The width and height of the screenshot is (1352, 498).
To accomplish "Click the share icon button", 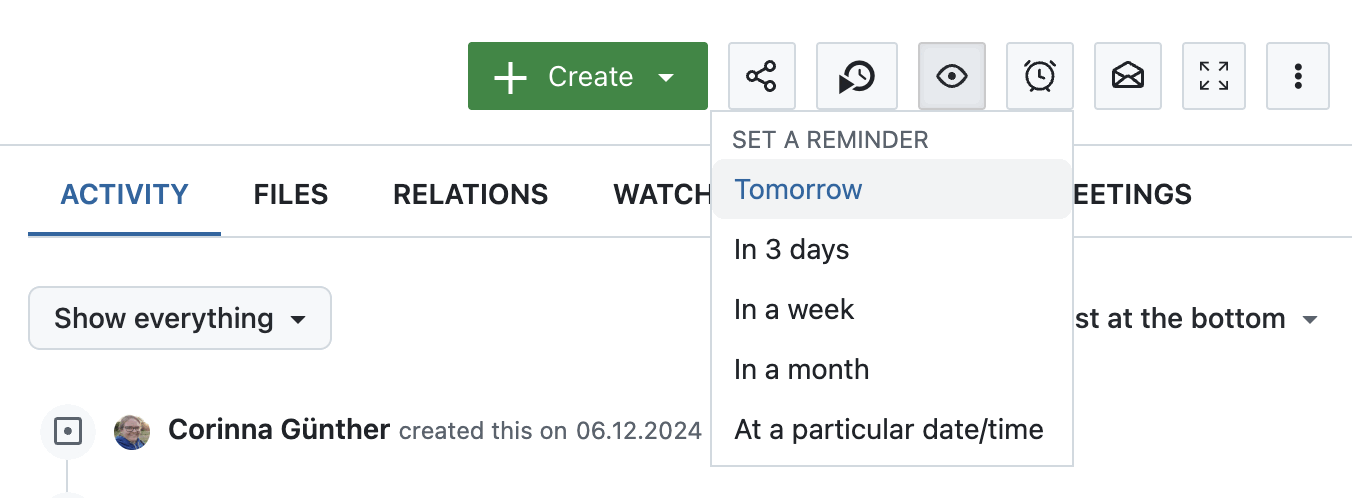I will [x=761, y=76].
